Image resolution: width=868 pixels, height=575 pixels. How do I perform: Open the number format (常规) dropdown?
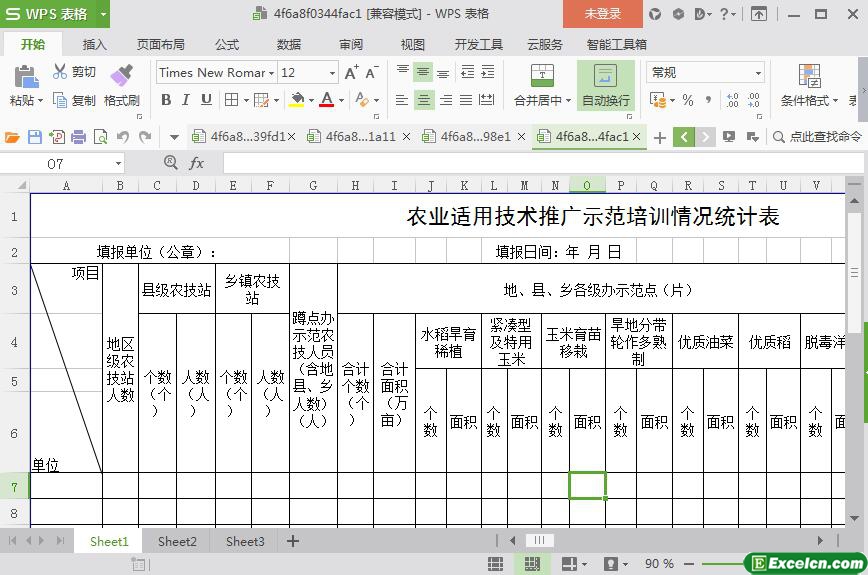pos(758,73)
